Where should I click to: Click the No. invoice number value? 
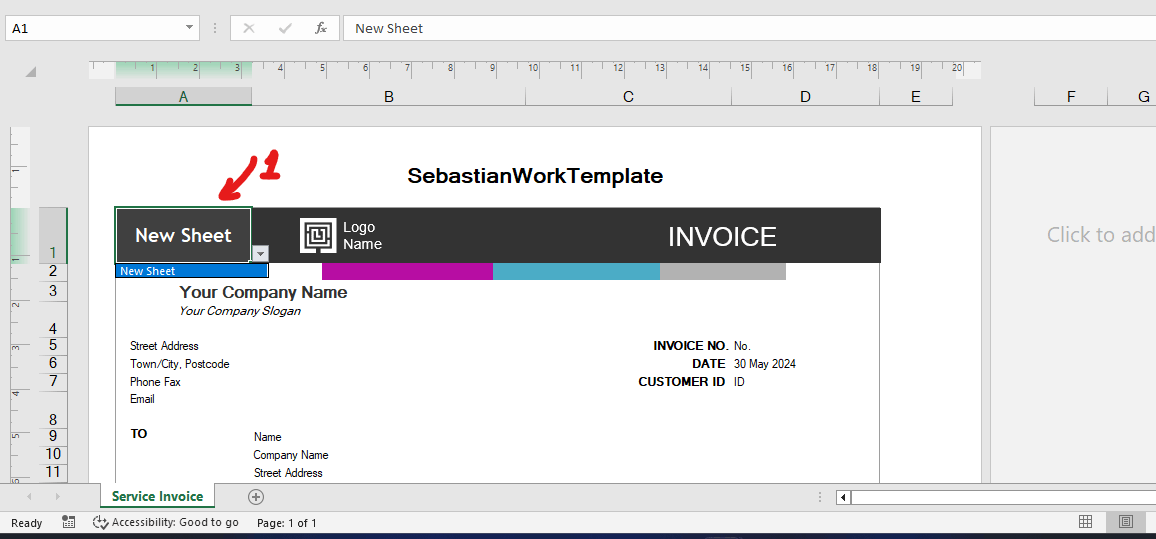pyautogui.click(x=742, y=346)
